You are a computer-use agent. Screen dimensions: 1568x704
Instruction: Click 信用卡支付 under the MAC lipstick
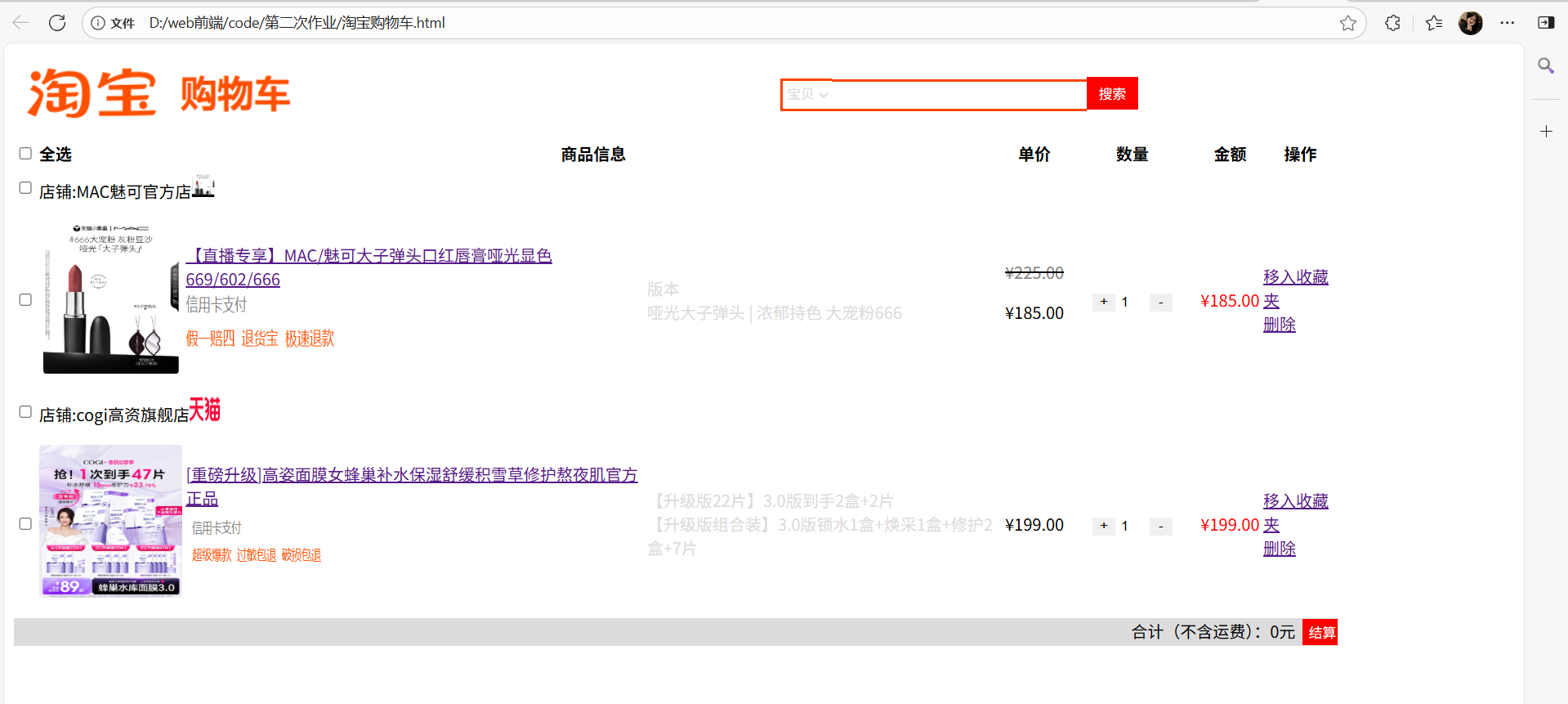pyautogui.click(x=217, y=305)
